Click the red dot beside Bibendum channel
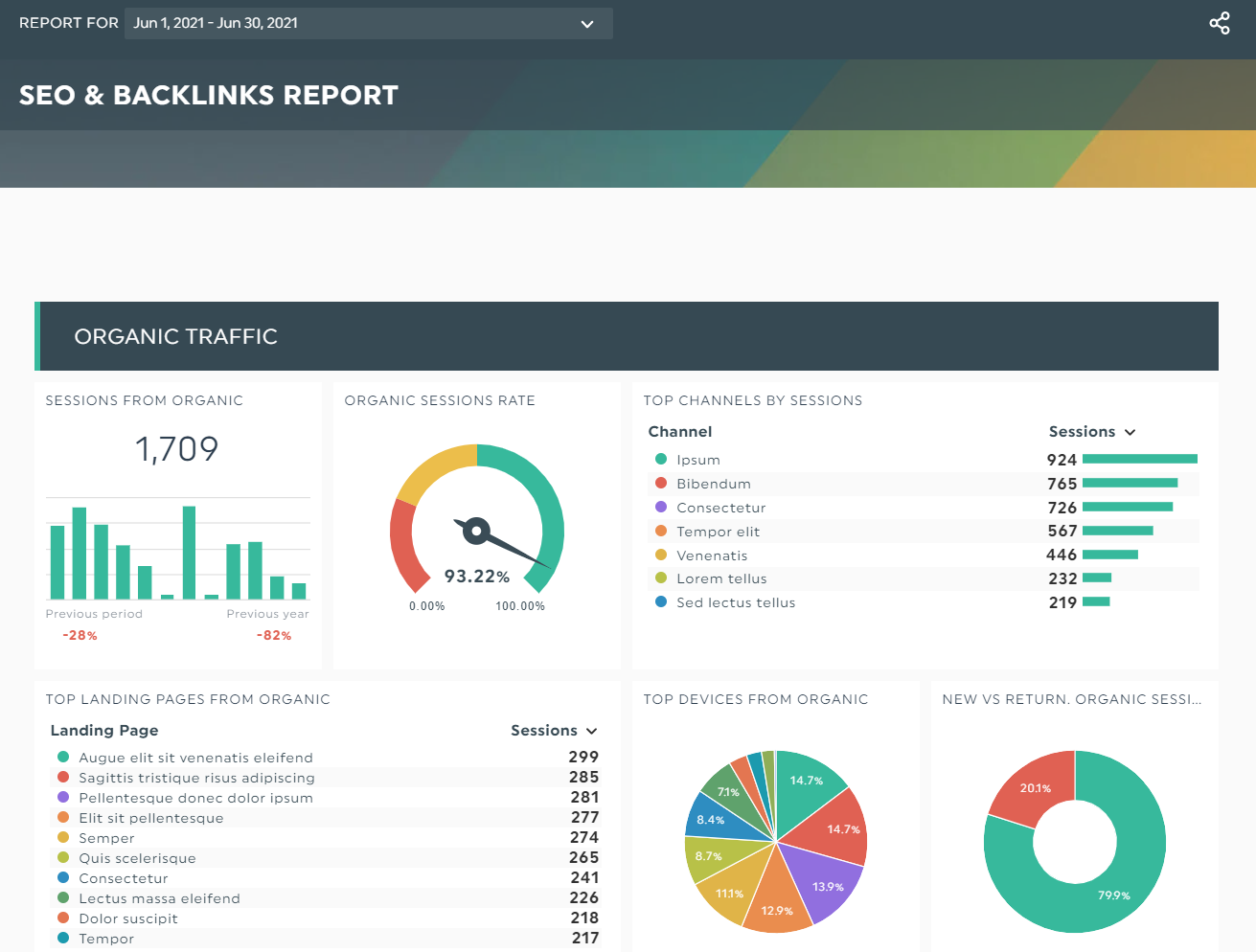This screenshot has height=952, width=1256. 661,484
